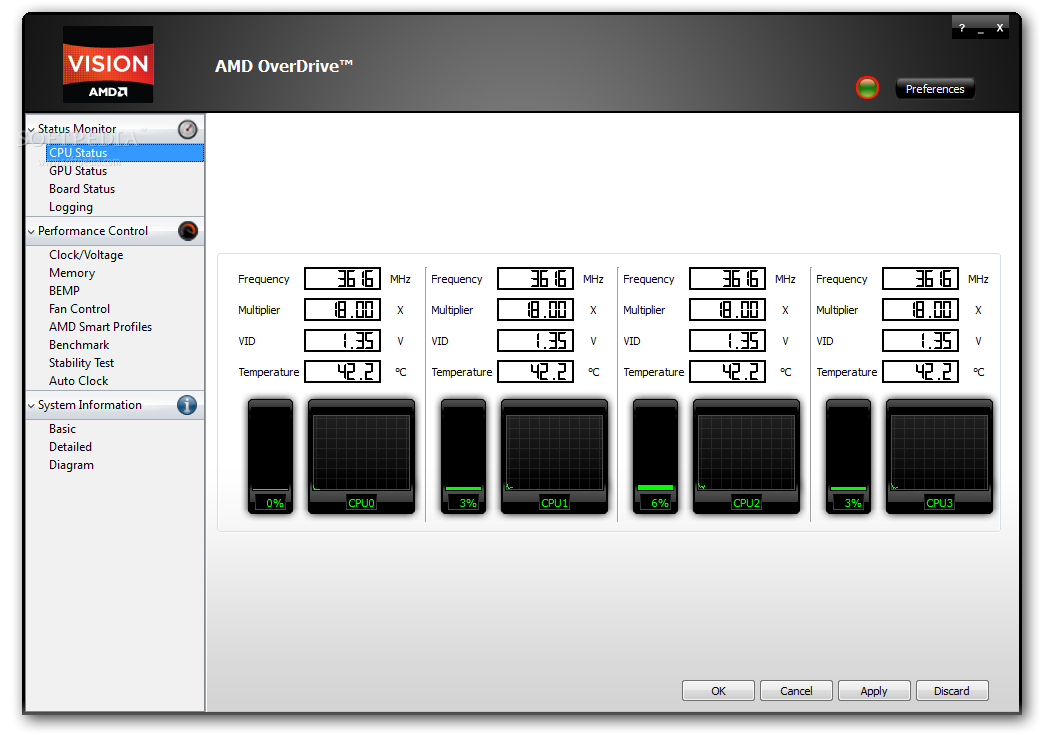Open the system Diagram page
Viewport: 1042px width, 735px height.
(x=71, y=465)
